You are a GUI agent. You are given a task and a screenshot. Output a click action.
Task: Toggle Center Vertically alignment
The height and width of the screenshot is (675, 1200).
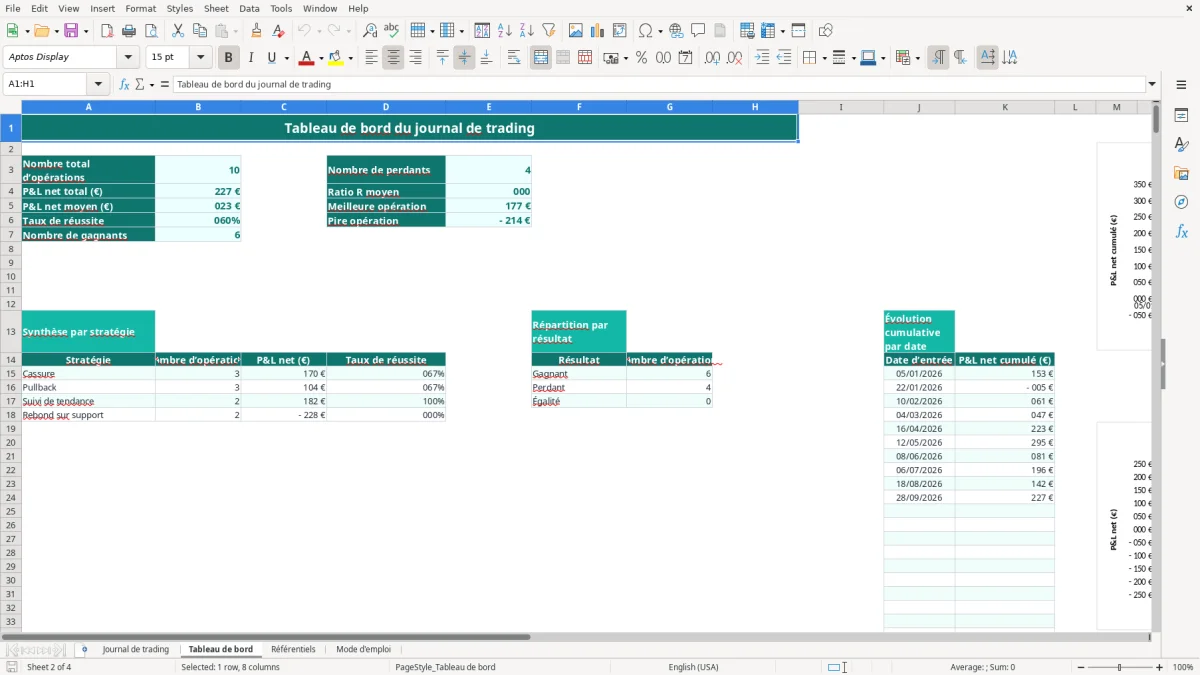pos(464,58)
